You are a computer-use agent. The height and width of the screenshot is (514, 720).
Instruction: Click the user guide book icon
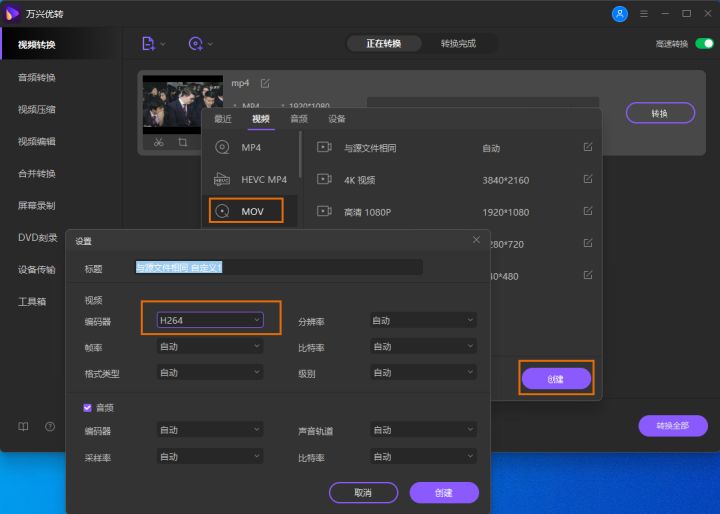click(x=23, y=427)
